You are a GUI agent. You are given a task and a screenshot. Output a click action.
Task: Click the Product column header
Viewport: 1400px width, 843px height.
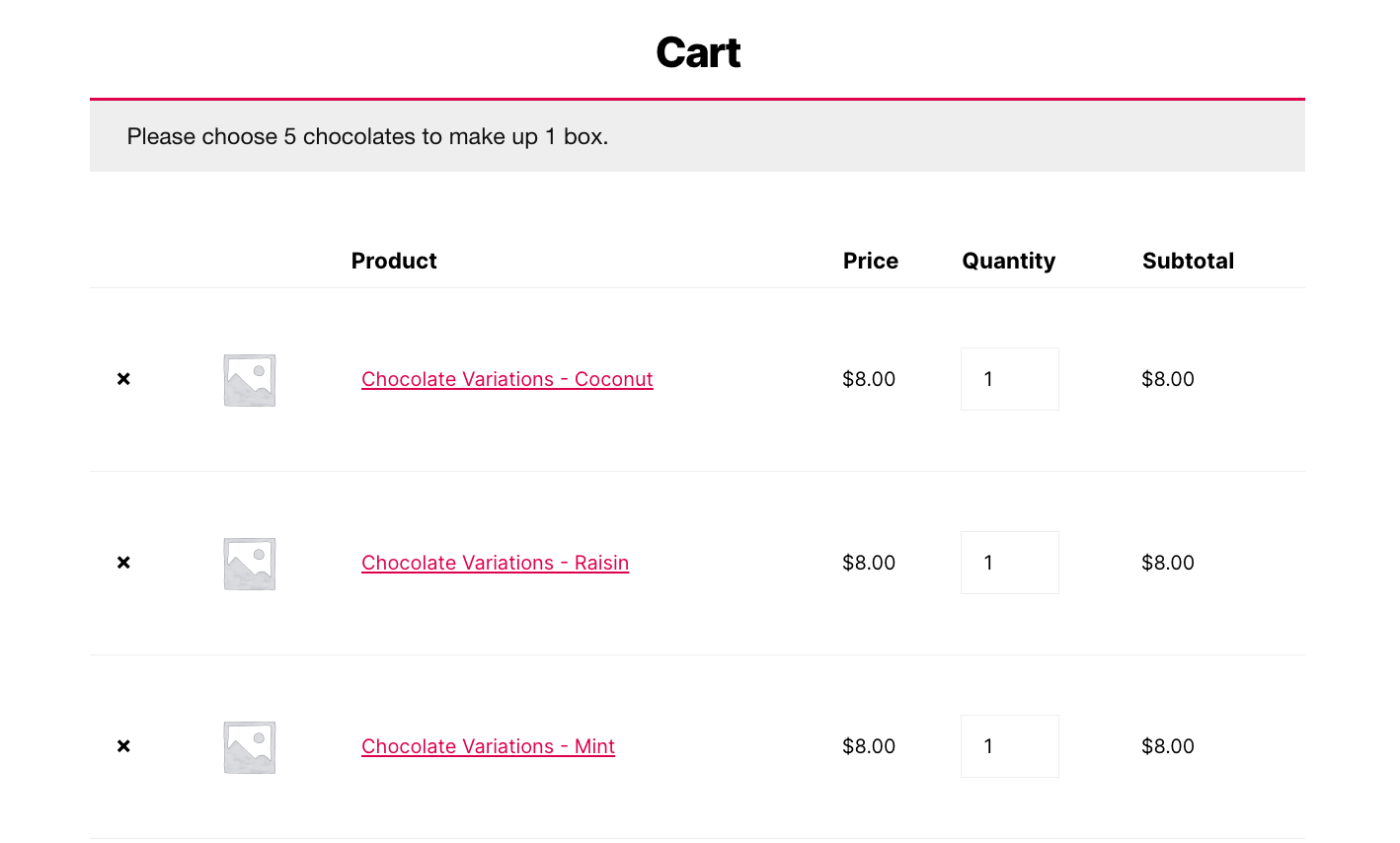pos(394,261)
